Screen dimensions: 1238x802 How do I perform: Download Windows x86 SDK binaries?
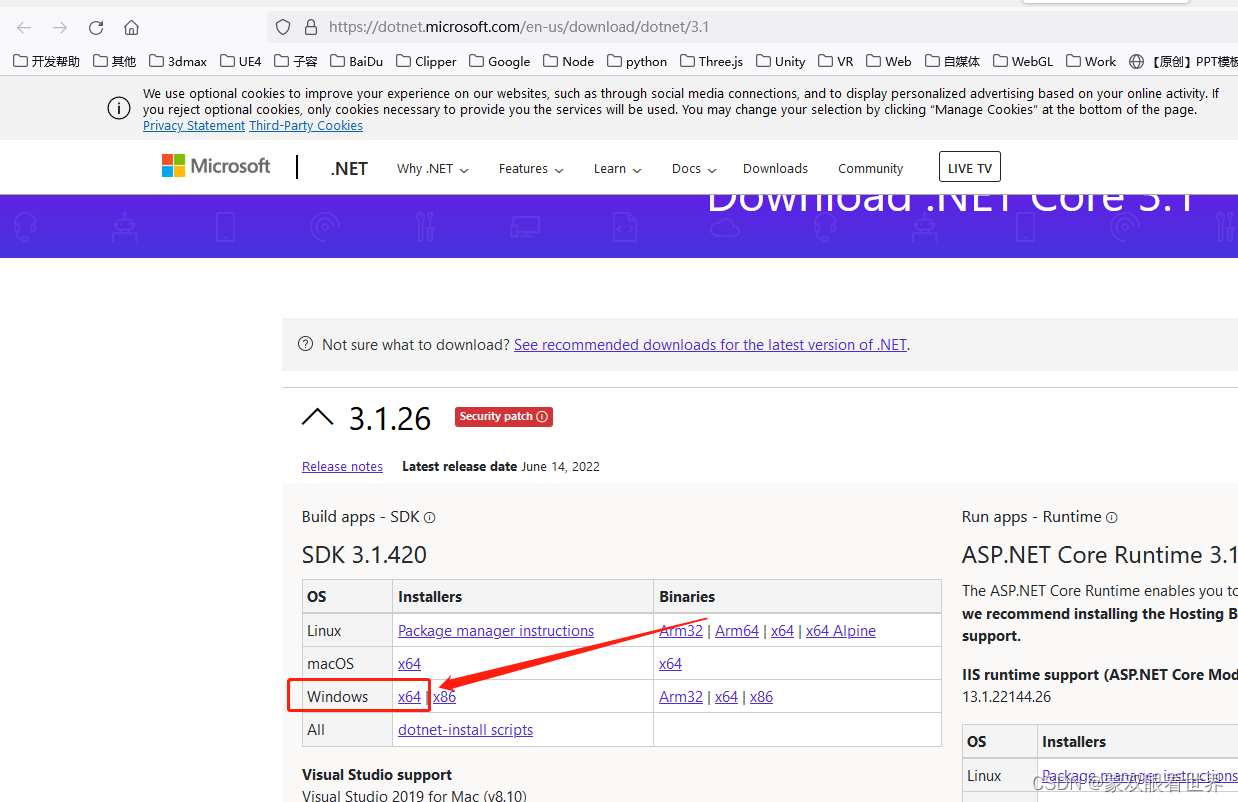[x=761, y=697]
